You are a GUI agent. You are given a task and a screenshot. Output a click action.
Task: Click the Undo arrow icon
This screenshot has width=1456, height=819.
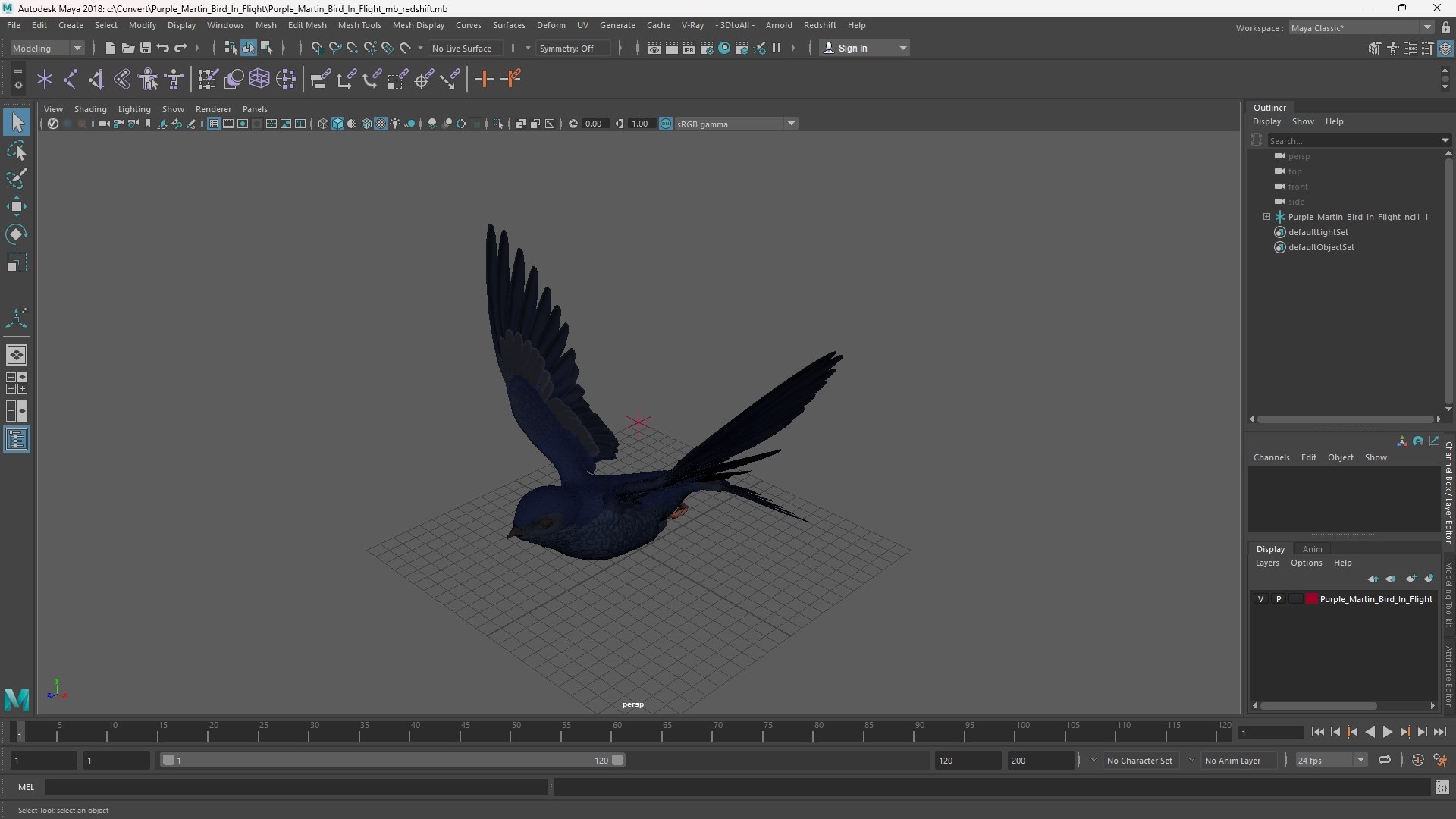point(162,48)
